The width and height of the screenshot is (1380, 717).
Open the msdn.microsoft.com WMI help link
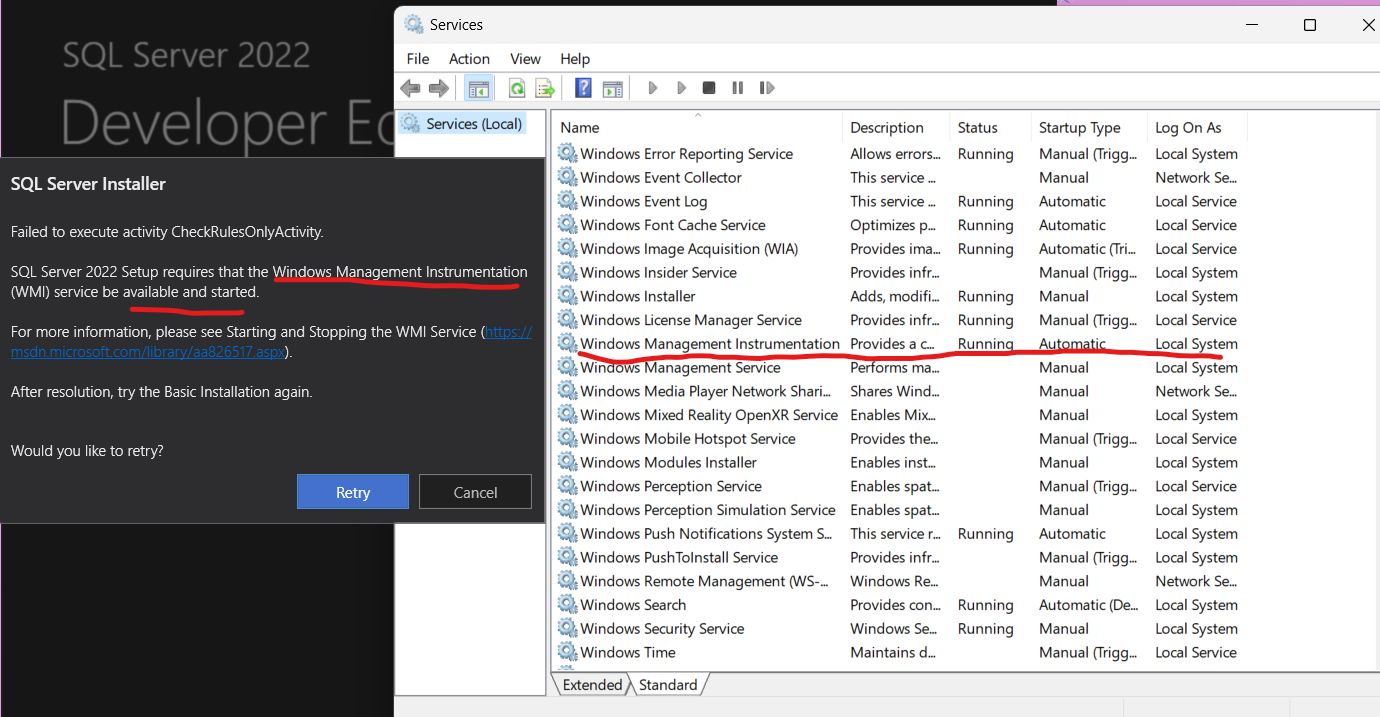(x=145, y=351)
